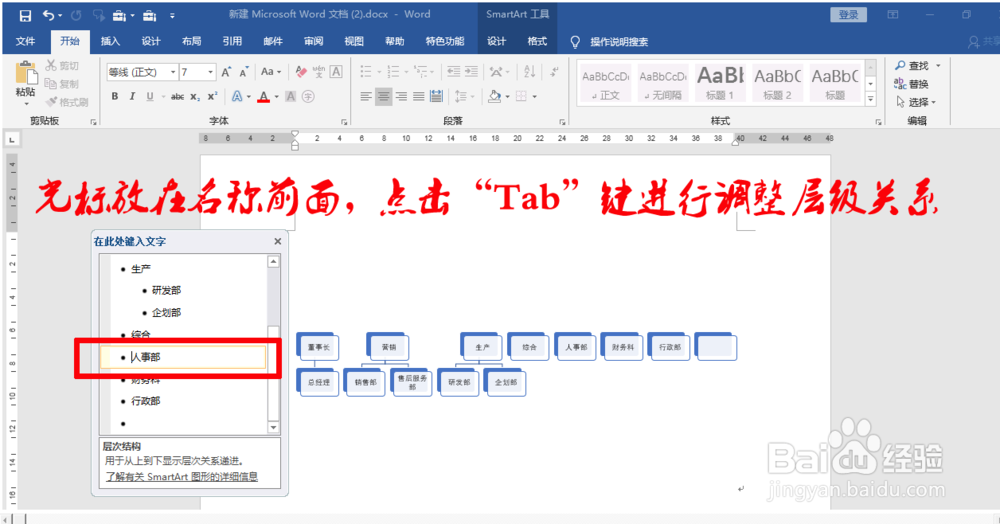Click the bullets list icon
Screen dimensions: 1000x524
[366, 71]
